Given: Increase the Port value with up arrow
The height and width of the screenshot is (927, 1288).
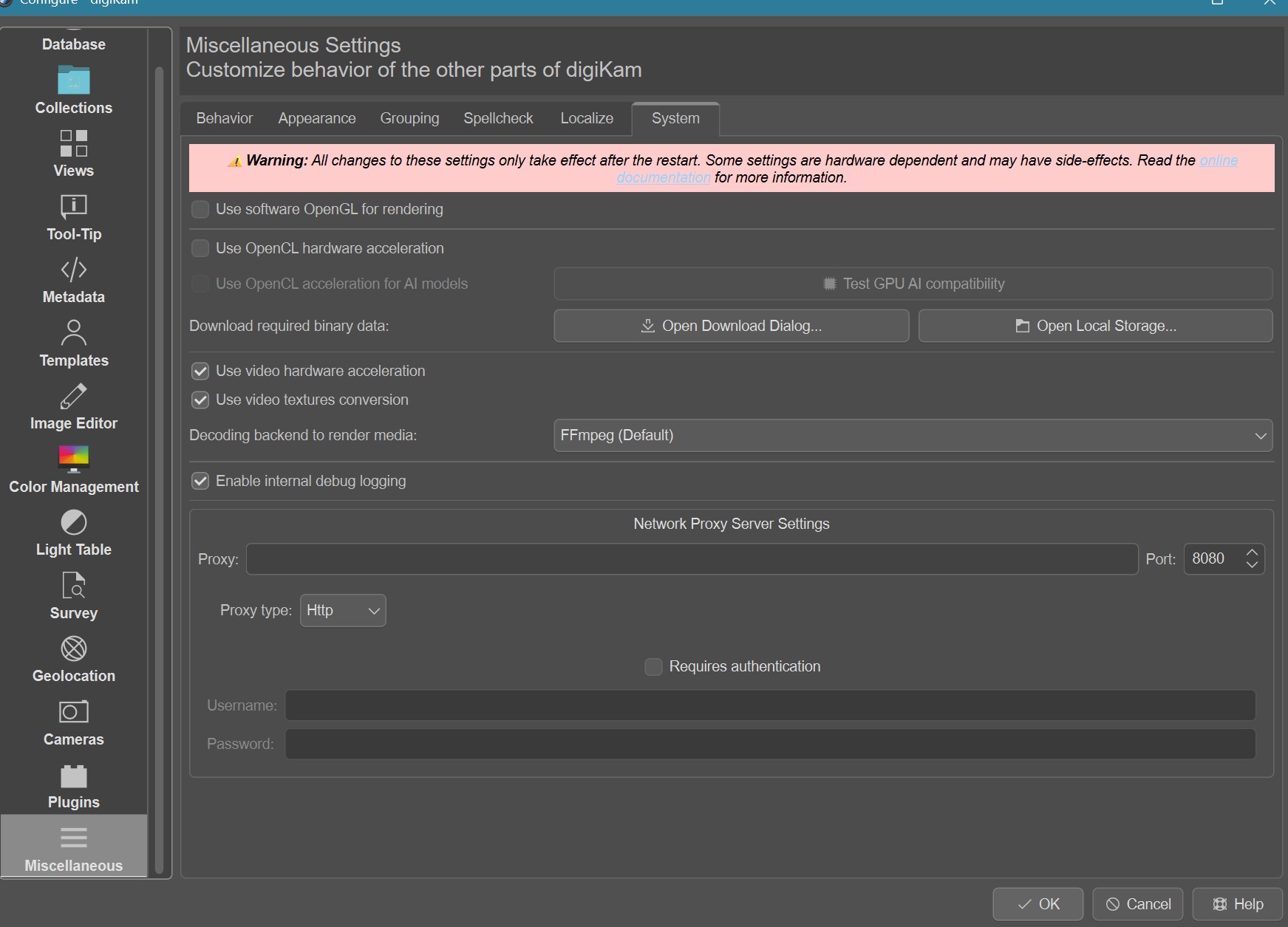Looking at the screenshot, I should coord(1252,553).
